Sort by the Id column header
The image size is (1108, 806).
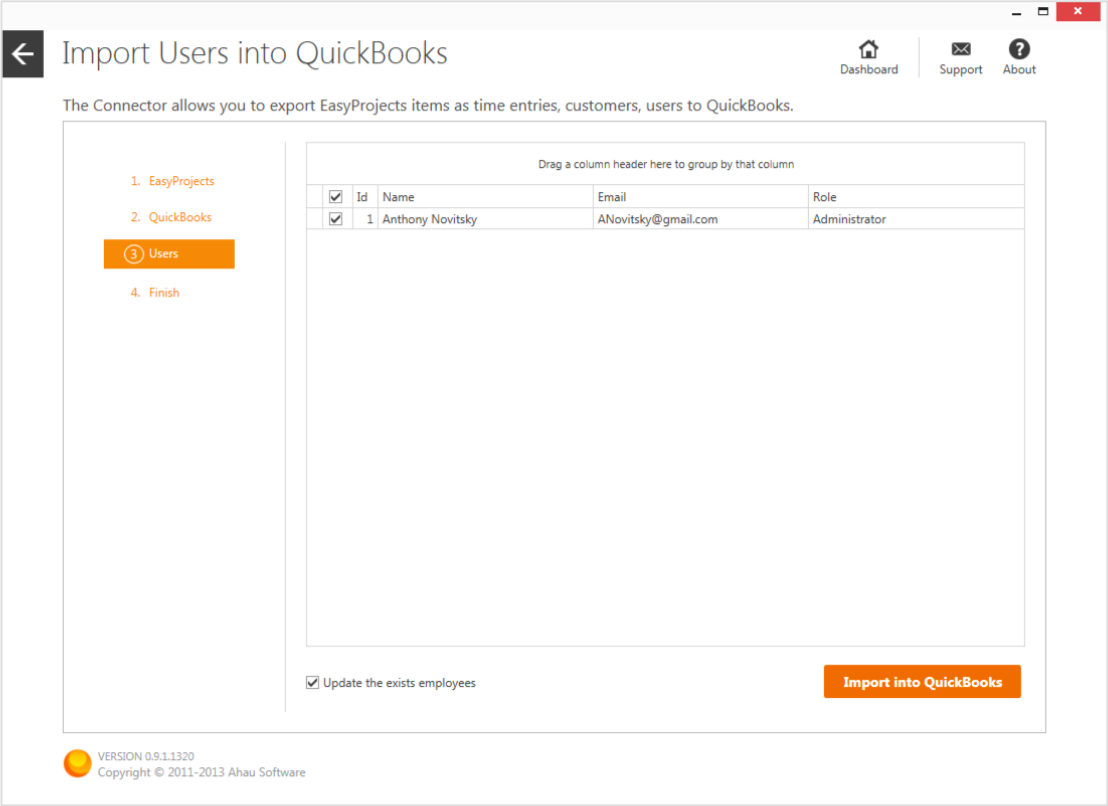click(365, 197)
